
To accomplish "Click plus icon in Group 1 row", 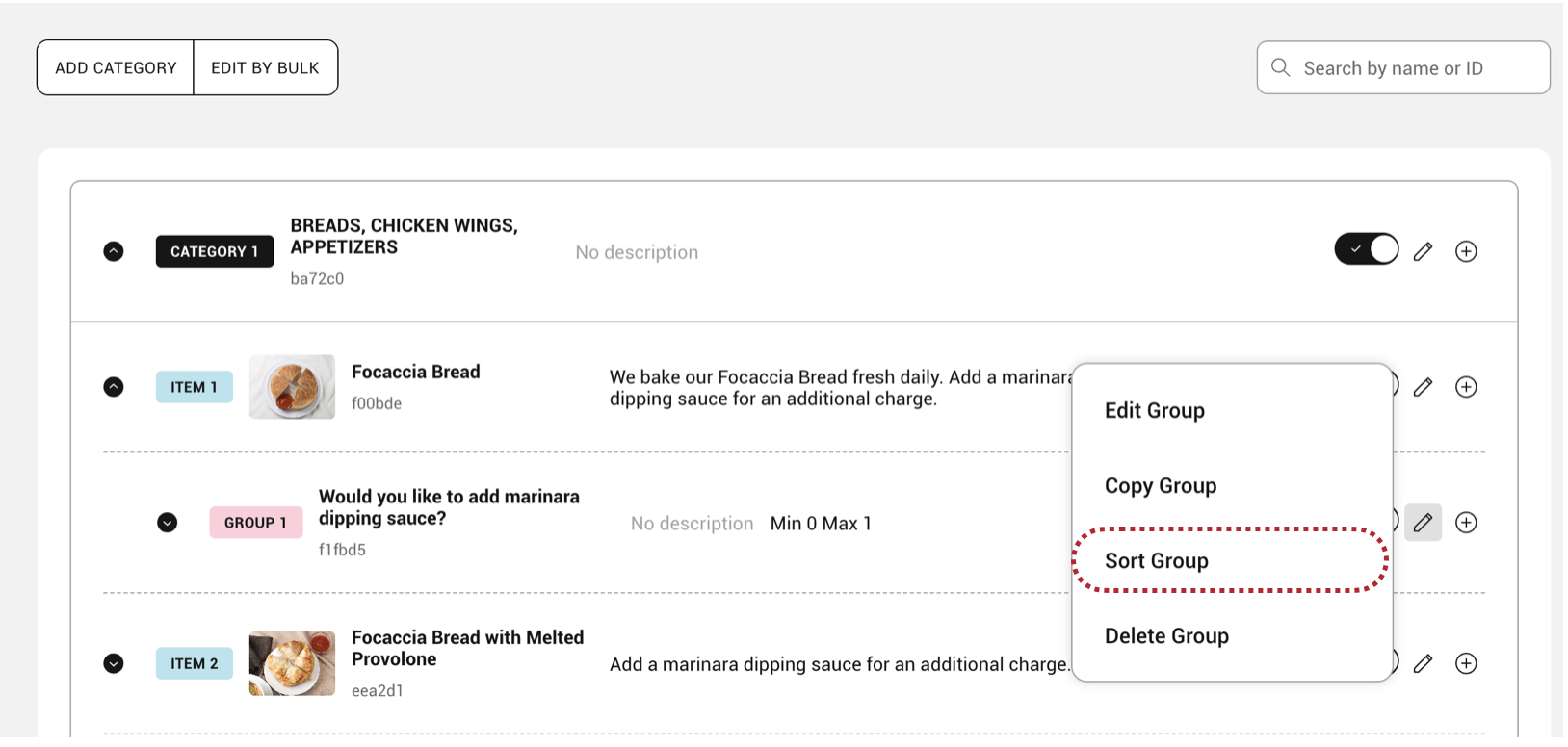I will coord(1466,523).
